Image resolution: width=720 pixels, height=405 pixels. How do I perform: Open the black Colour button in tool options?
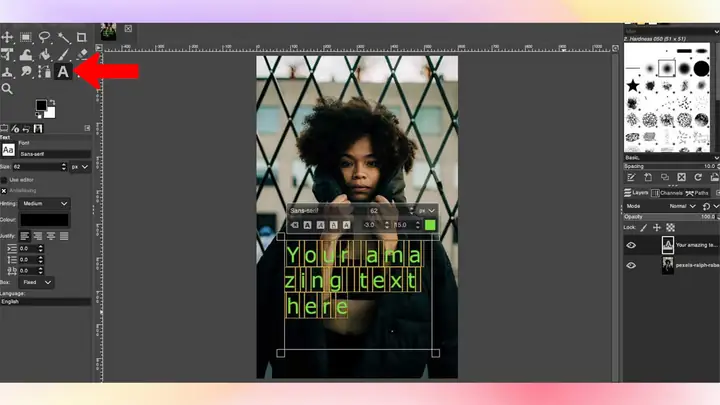44,220
